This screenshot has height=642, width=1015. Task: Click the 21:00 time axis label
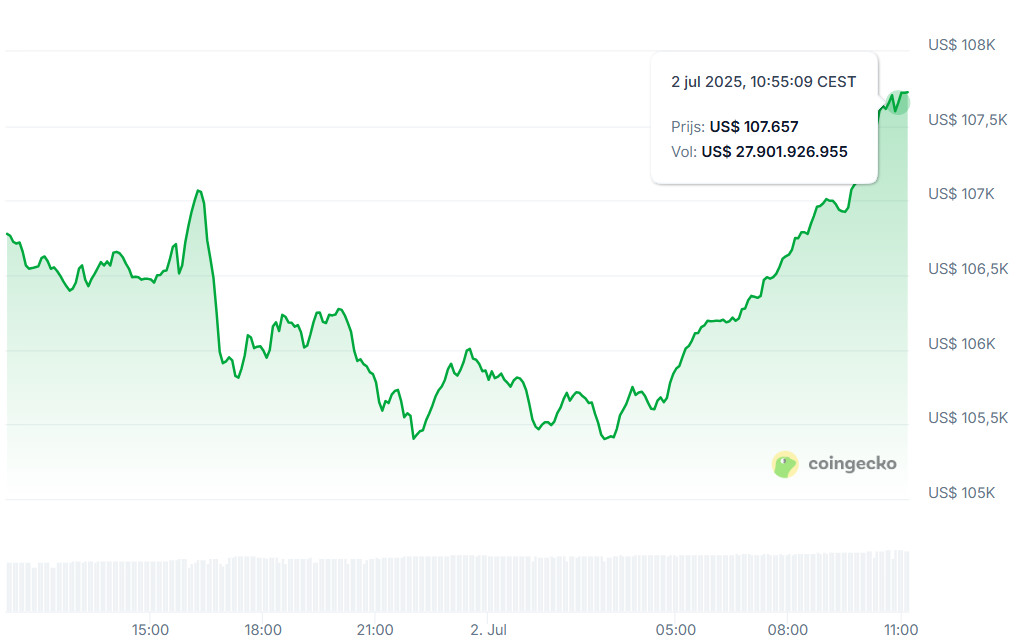click(x=375, y=630)
